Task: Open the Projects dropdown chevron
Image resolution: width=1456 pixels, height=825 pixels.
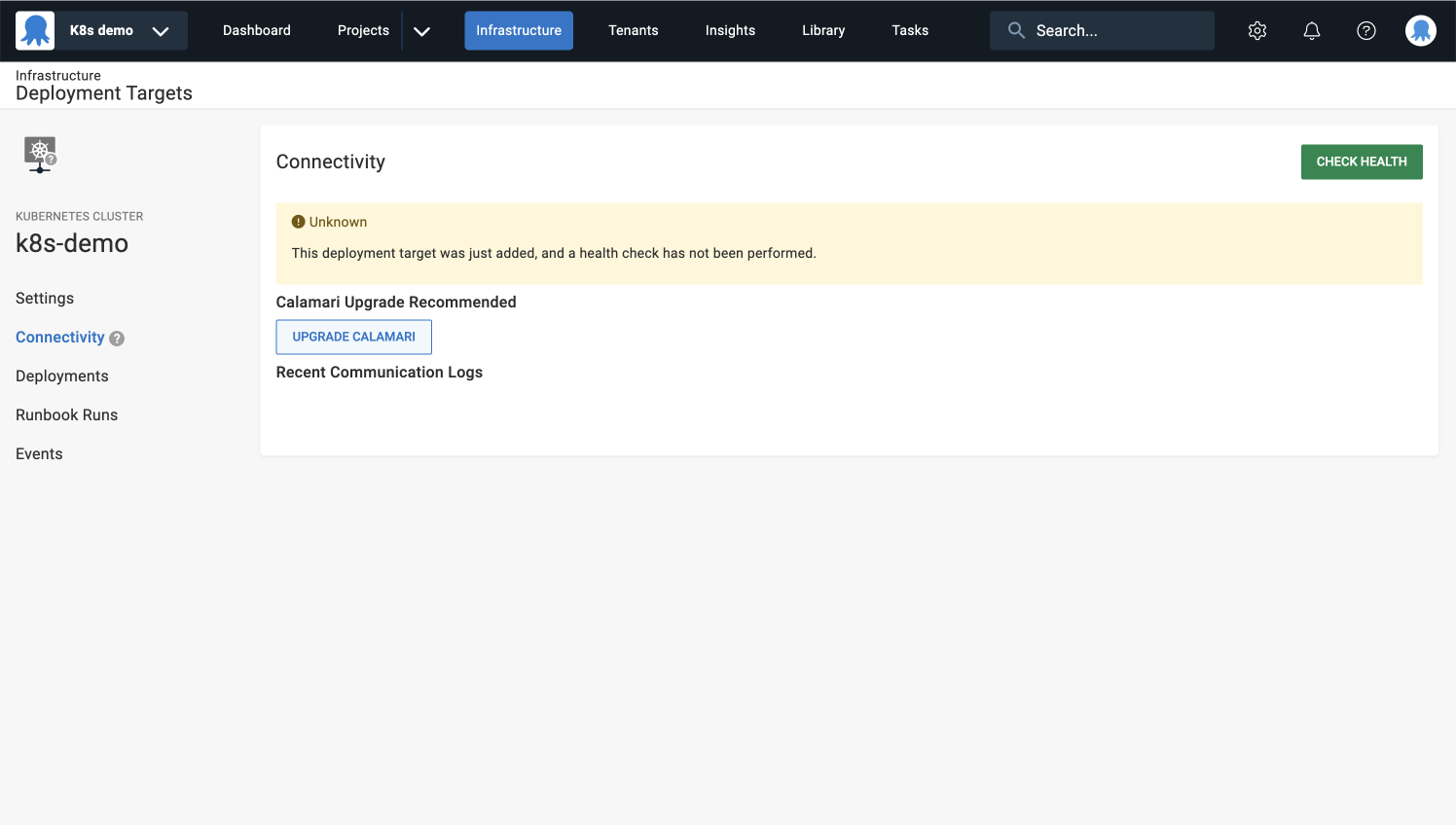Action: click(x=421, y=30)
